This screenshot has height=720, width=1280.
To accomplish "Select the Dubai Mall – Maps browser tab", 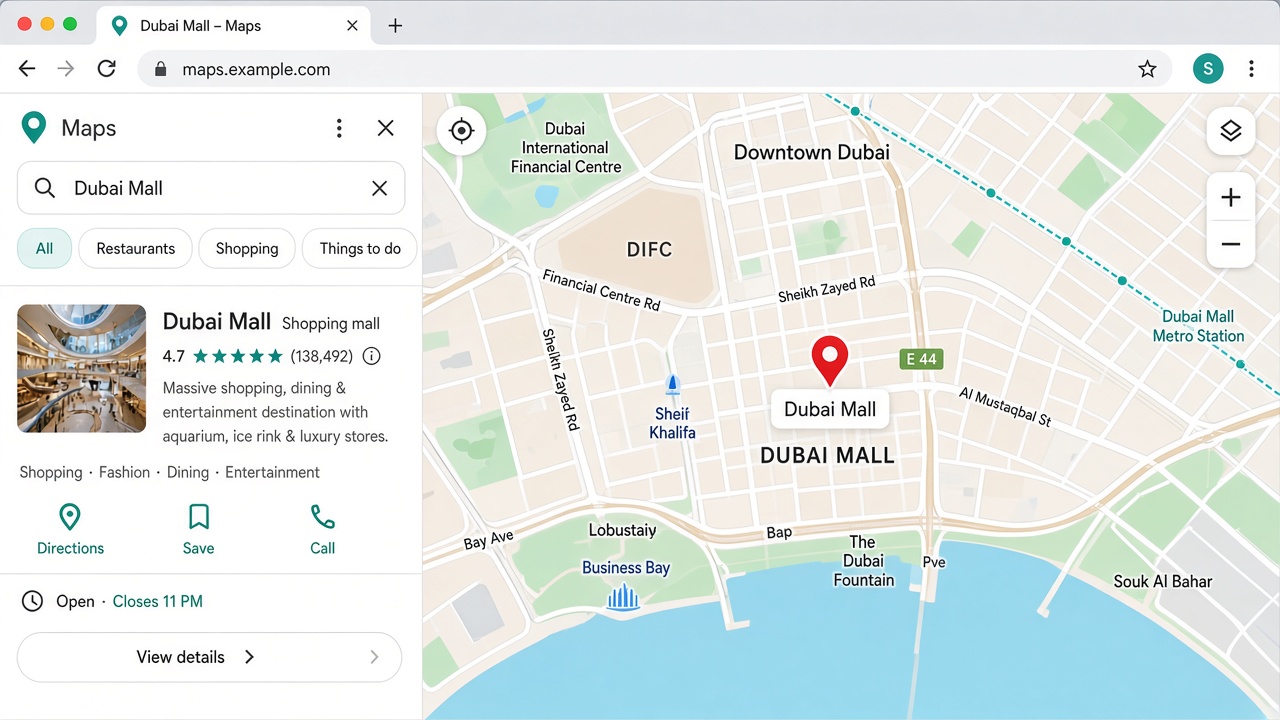I will pyautogui.click(x=235, y=26).
